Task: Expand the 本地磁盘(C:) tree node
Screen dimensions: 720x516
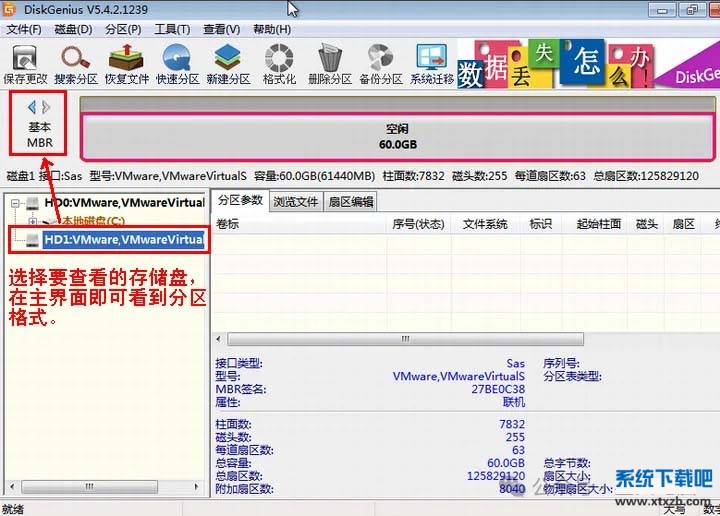Action: [33, 221]
